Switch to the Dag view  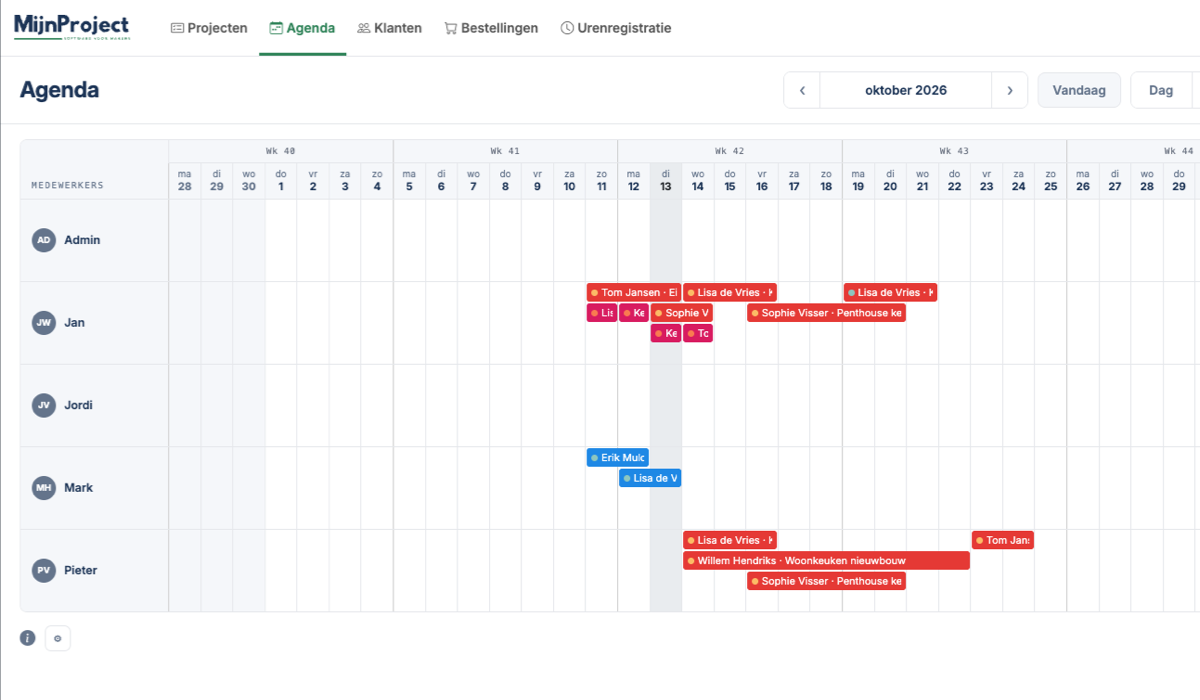[x=1161, y=90]
